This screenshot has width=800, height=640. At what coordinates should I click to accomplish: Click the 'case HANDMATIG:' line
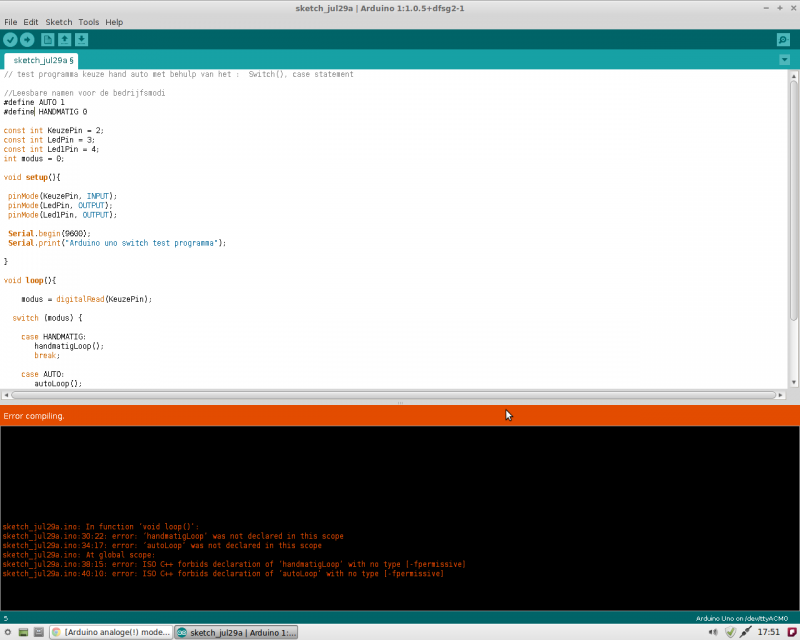coord(54,337)
